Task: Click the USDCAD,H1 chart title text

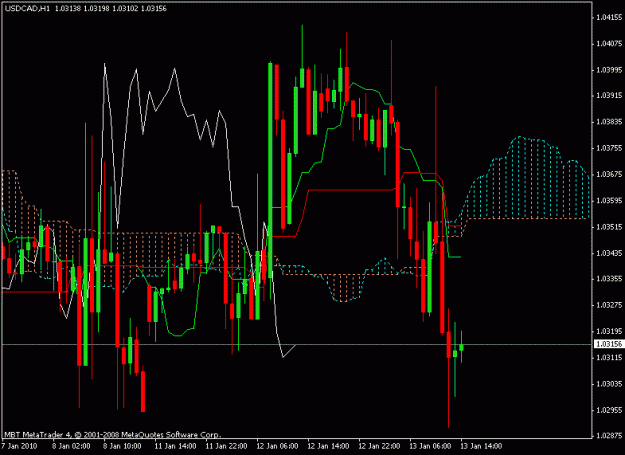Action: click(27, 8)
